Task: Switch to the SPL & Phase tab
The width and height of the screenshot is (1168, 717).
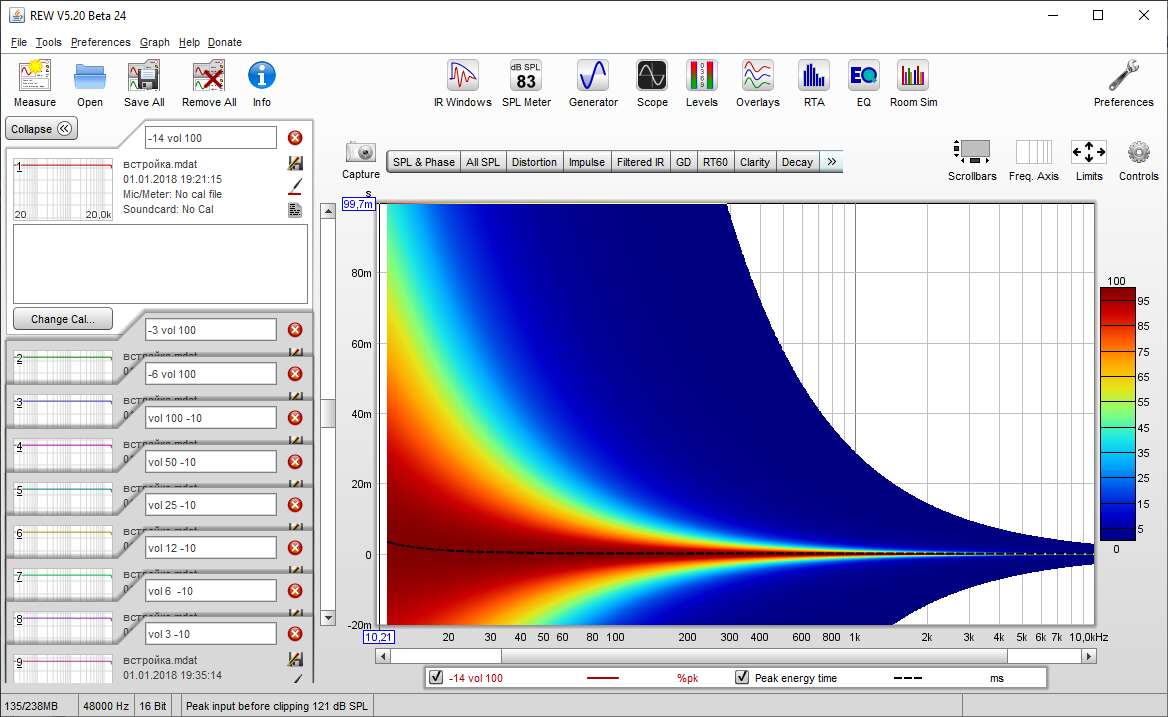Action: coord(423,162)
